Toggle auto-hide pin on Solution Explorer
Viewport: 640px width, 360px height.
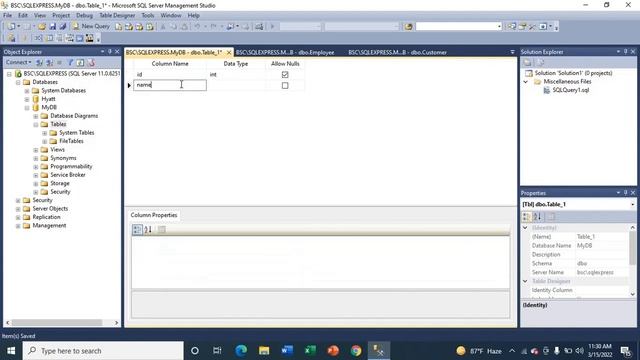pyautogui.click(x=625, y=51)
